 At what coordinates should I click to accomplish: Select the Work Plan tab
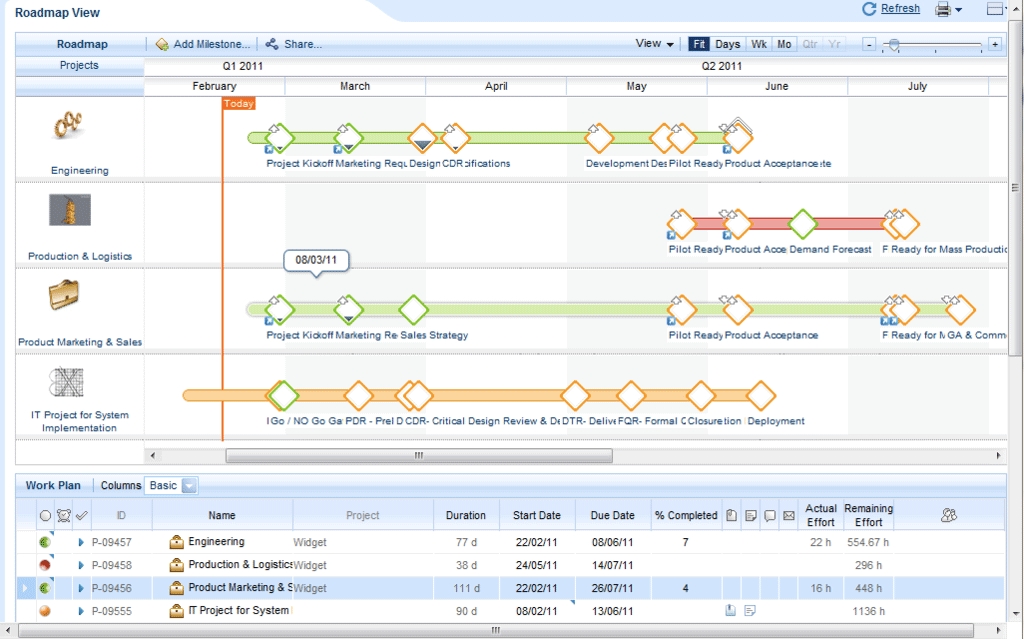(x=54, y=485)
